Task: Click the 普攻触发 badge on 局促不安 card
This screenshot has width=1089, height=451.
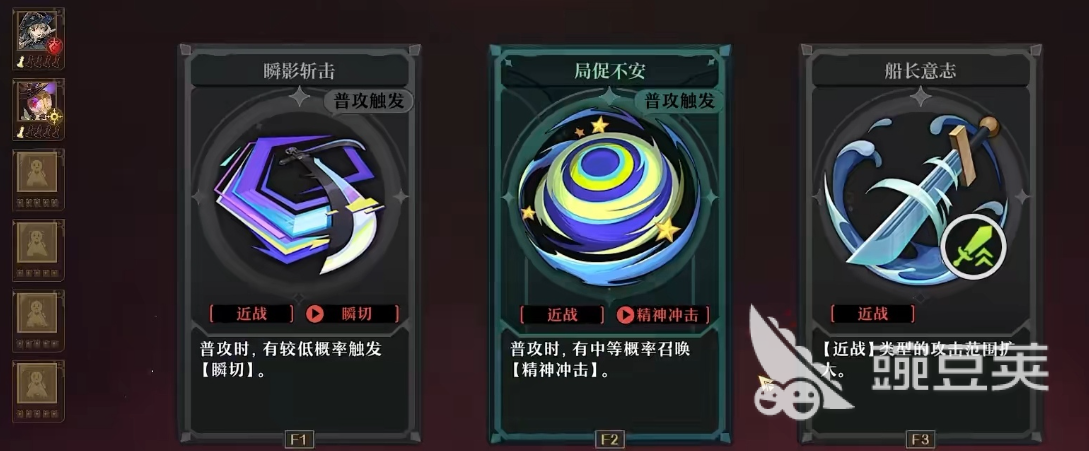Action: pos(679,101)
